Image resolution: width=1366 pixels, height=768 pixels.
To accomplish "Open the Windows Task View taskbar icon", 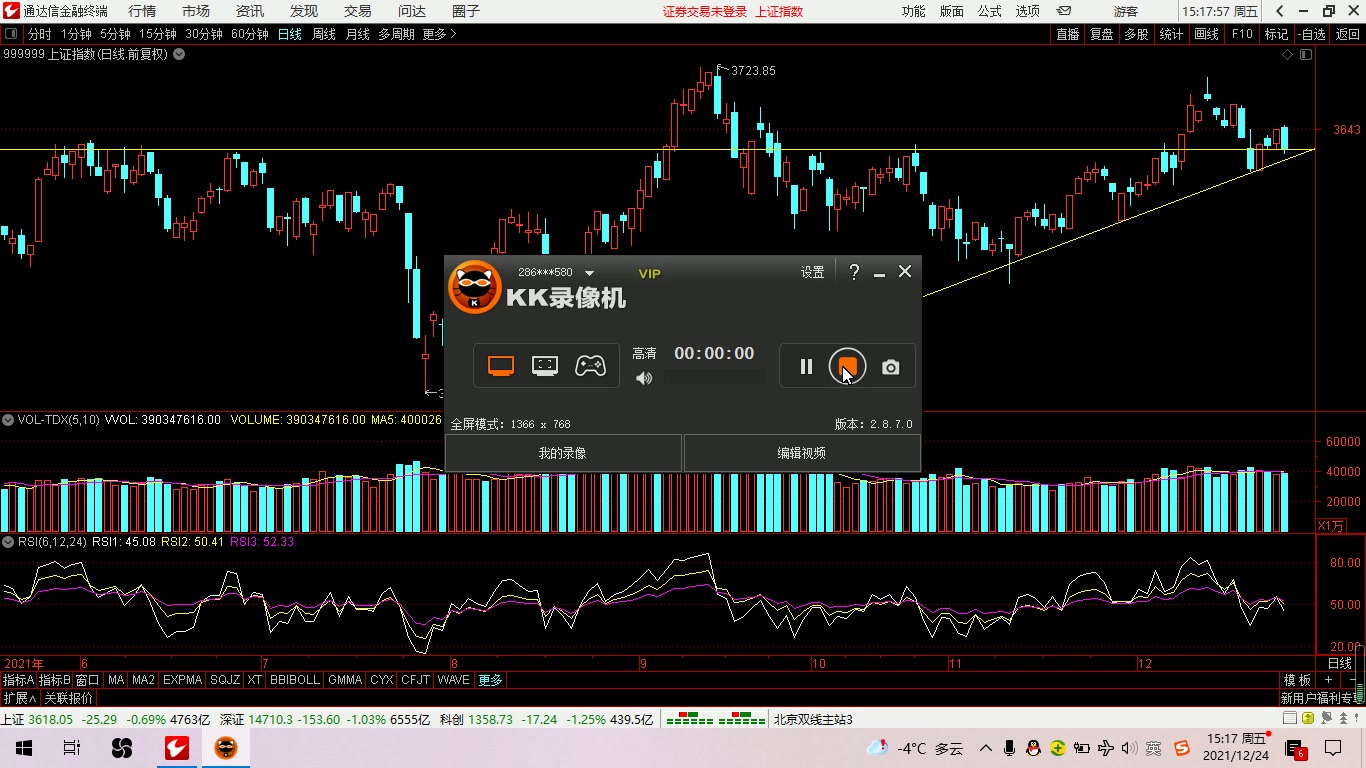I will [x=71, y=748].
